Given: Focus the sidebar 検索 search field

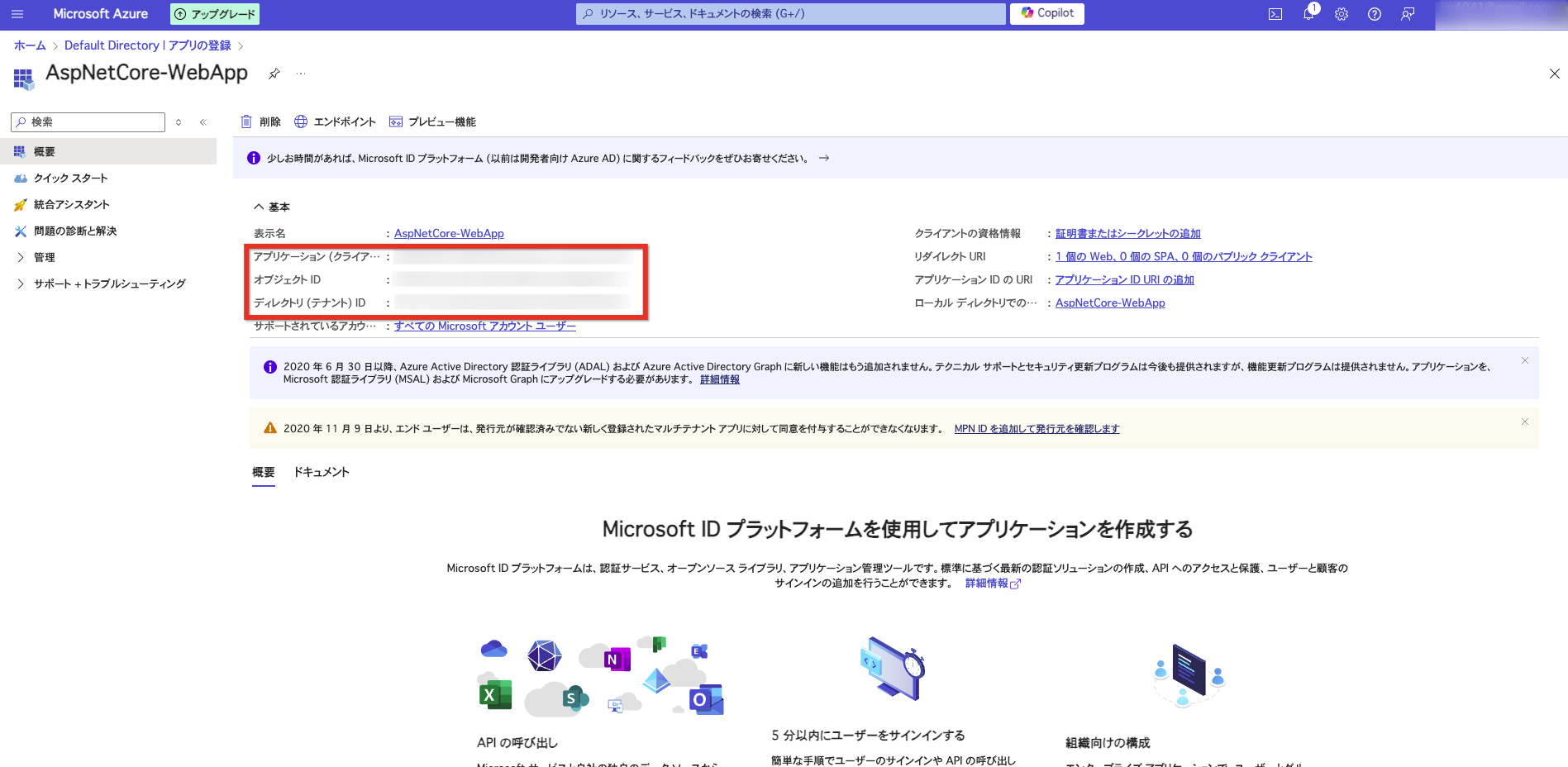Looking at the screenshot, I should 88,122.
